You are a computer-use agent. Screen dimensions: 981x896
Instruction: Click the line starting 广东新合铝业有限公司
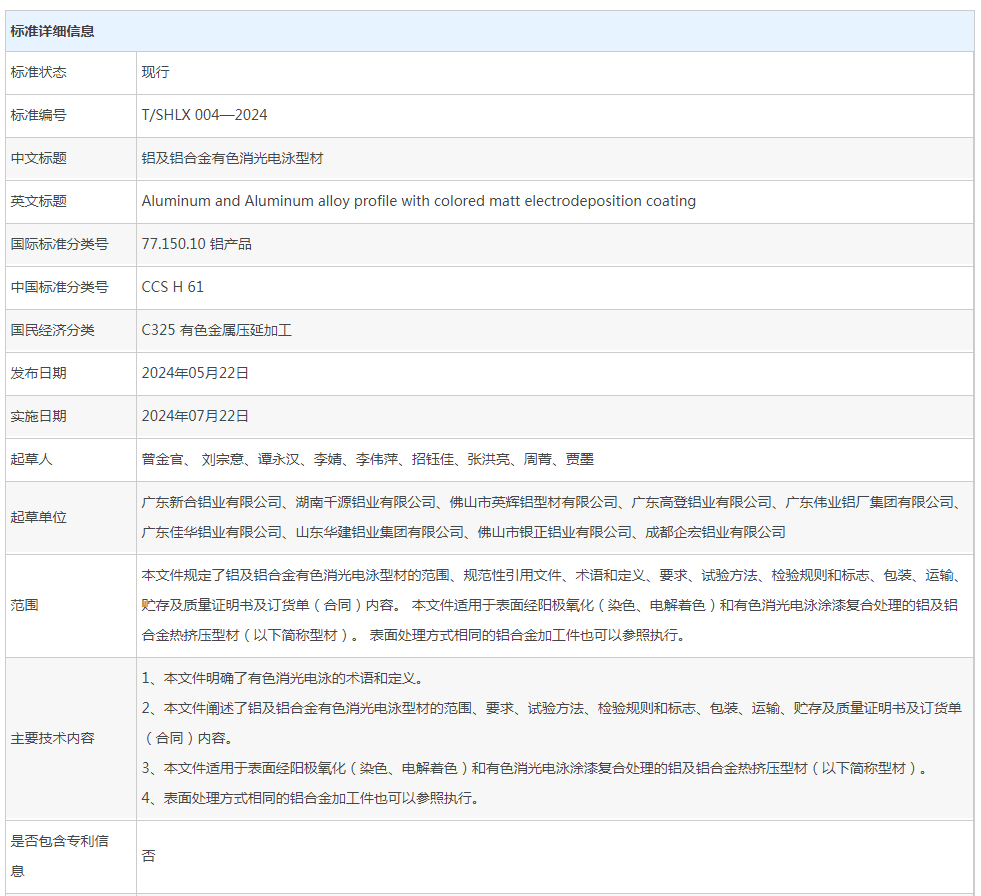(552, 502)
